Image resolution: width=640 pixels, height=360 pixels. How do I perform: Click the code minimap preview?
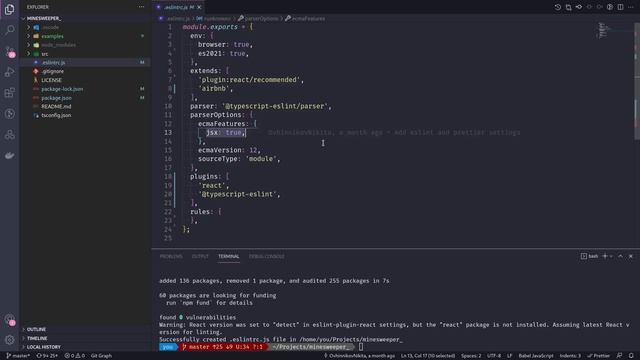(603, 30)
